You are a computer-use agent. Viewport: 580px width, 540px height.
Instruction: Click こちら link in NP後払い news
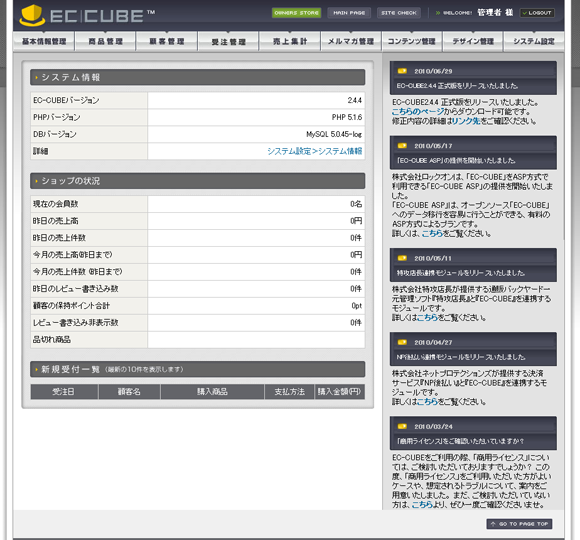click(x=427, y=401)
